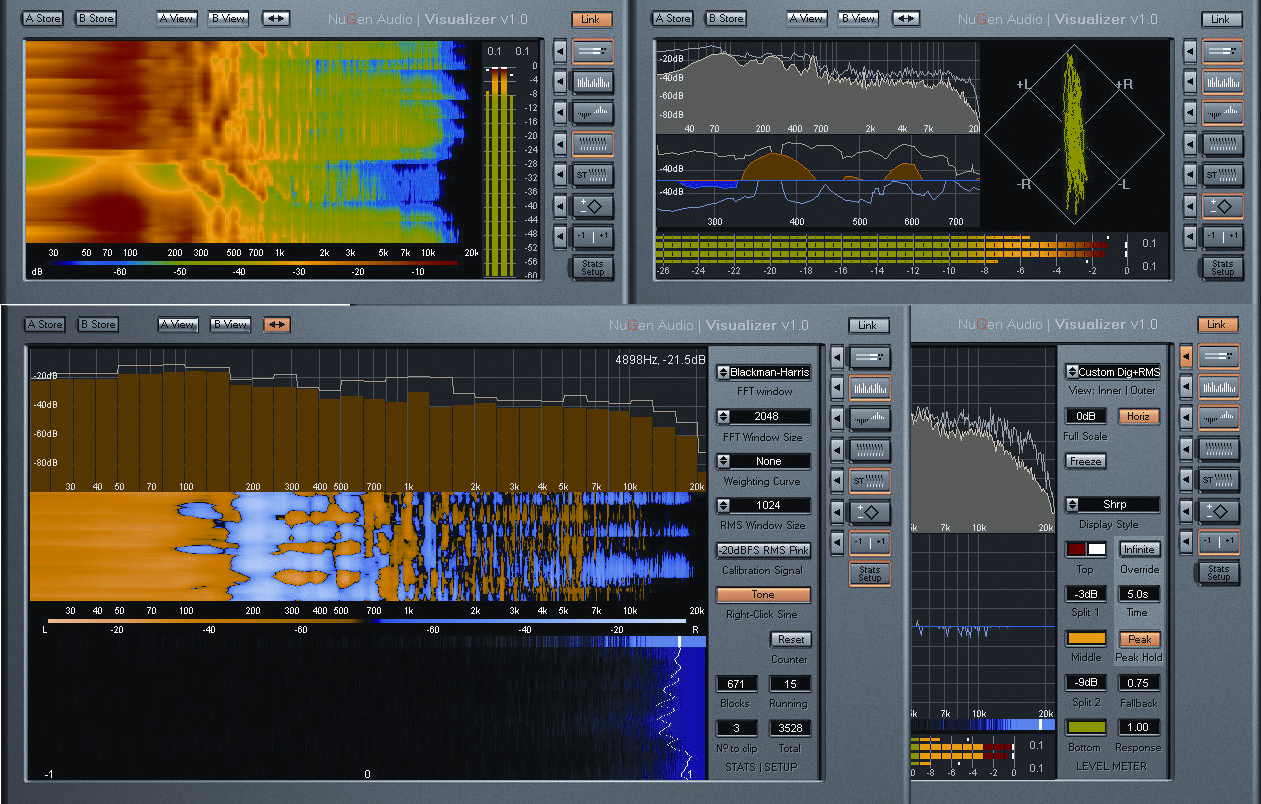This screenshot has width=1261, height=804.
Task: Pick the Middle meter orange swatch
Action: tap(1086, 638)
